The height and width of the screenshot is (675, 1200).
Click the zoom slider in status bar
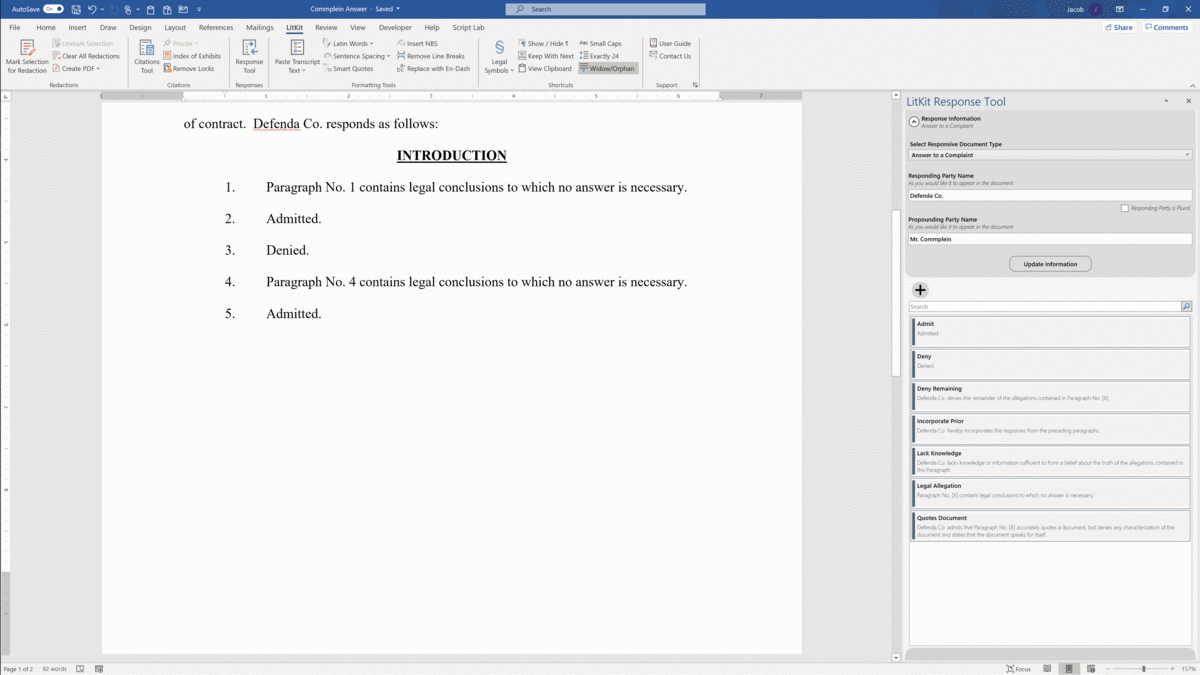click(x=1143, y=669)
